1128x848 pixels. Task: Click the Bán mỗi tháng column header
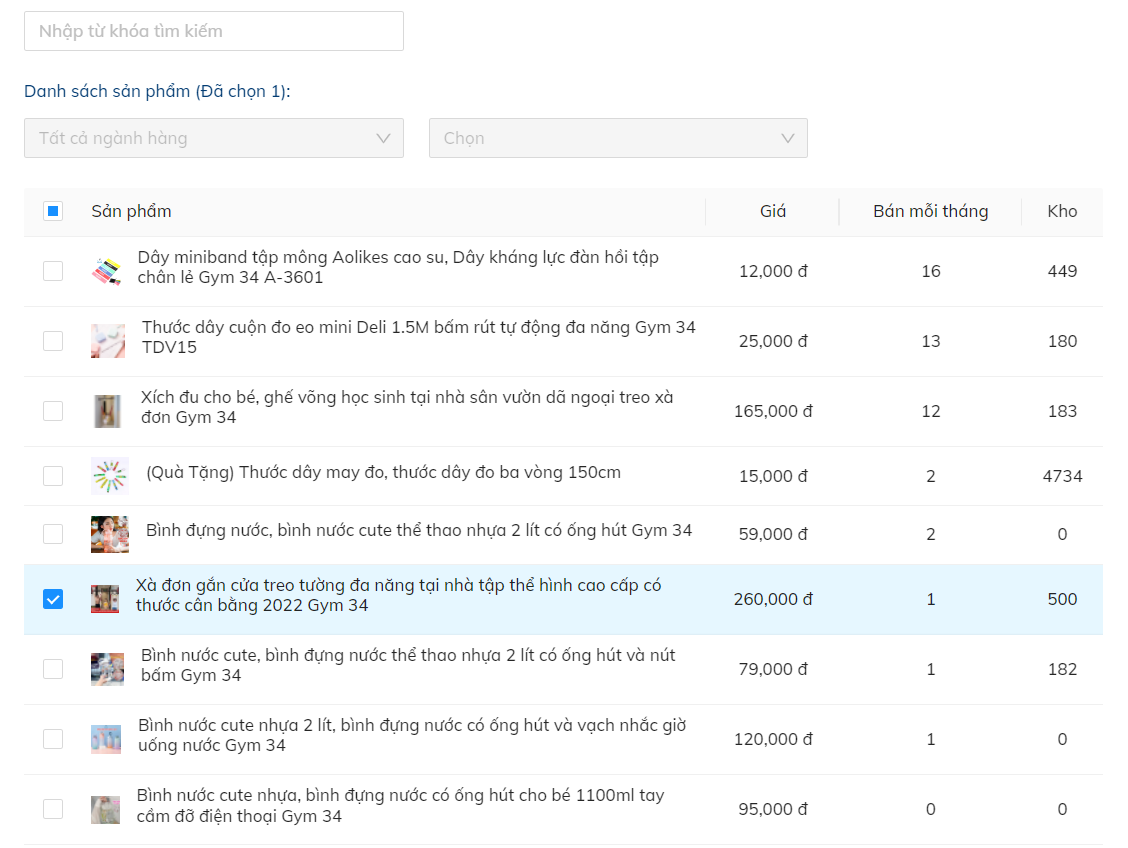tap(930, 211)
